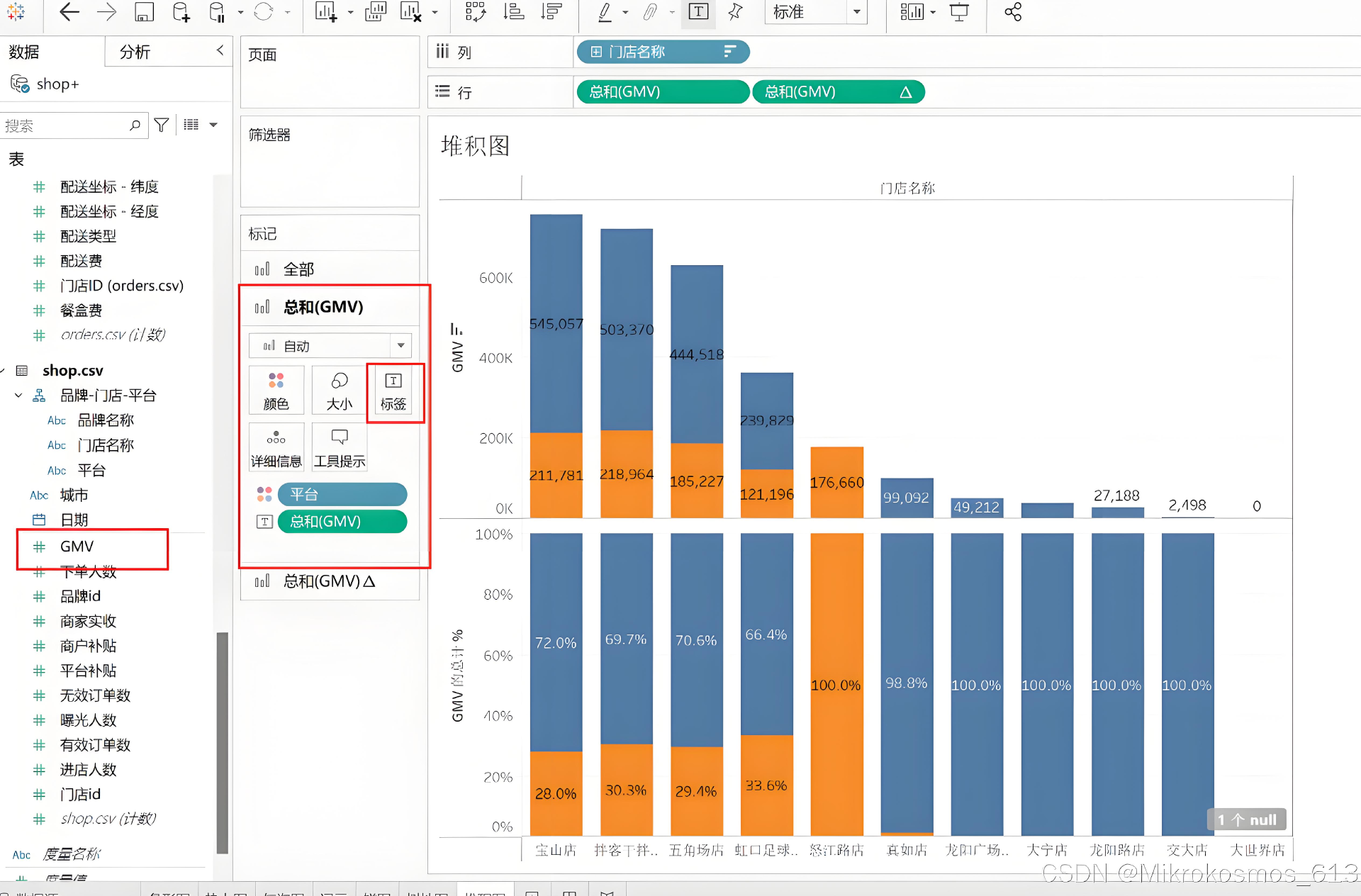Click the 搜索 field search box
This screenshot has width=1361, height=896.
64,126
